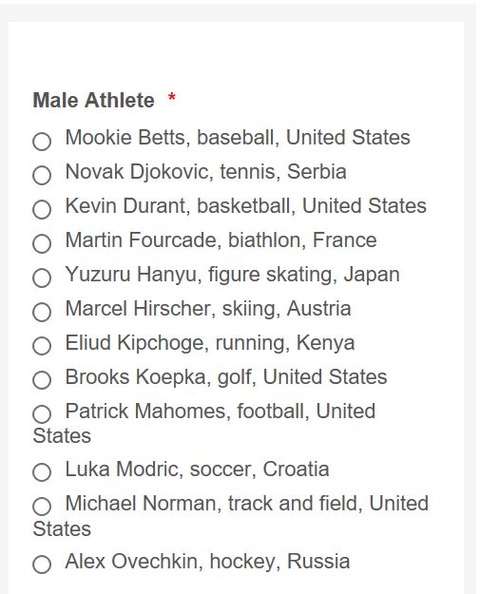Pick Brooks Koepka, golf option
This screenshot has height=594, width=480.
click(42, 380)
